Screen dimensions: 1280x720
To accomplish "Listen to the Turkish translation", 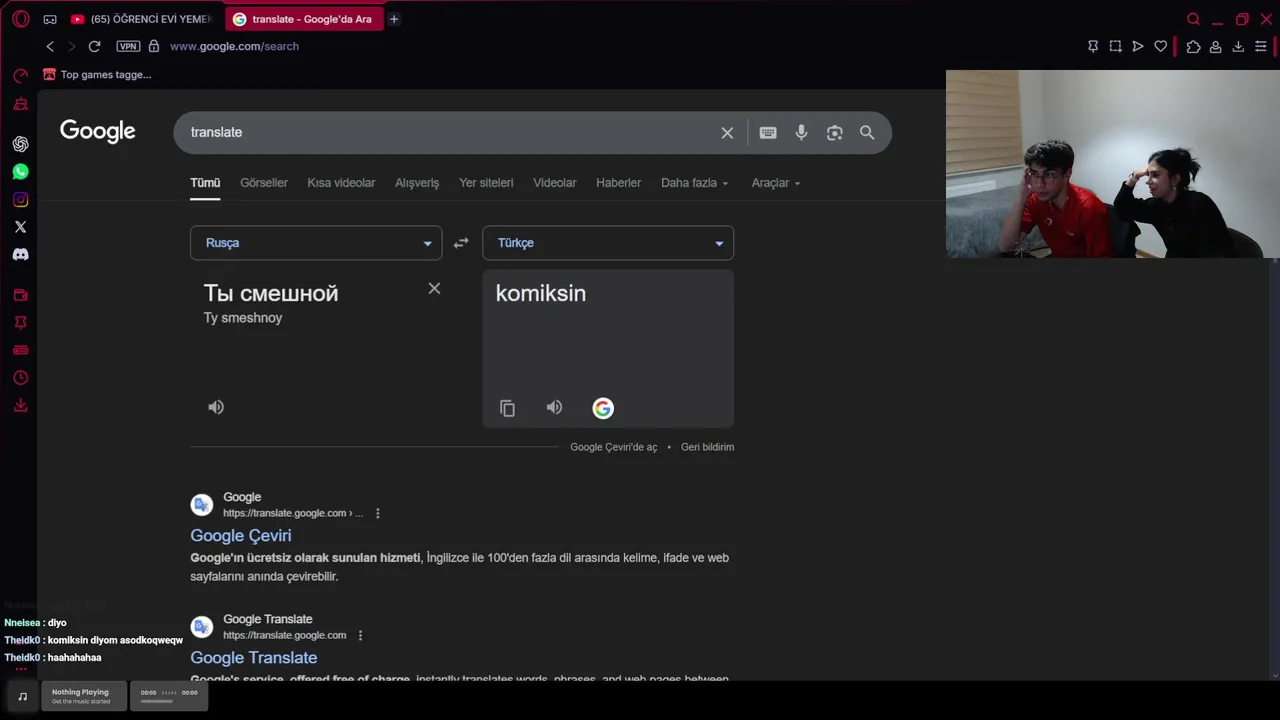I will coord(554,407).
